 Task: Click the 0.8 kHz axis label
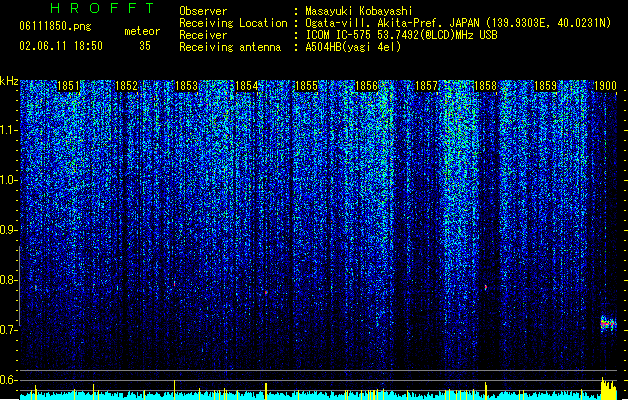click(9, 280)
